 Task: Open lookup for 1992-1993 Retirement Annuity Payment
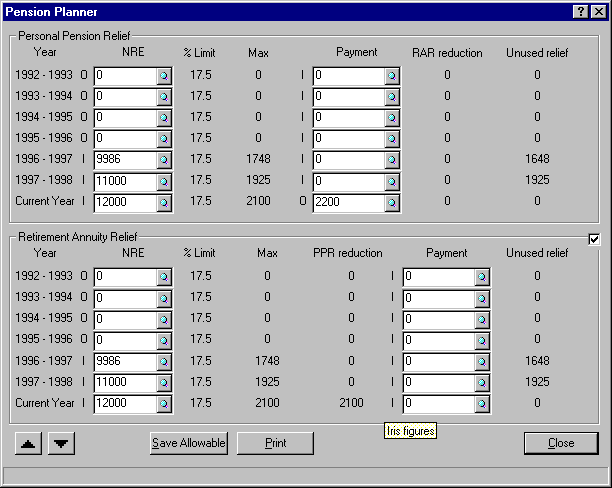(482, 277)
